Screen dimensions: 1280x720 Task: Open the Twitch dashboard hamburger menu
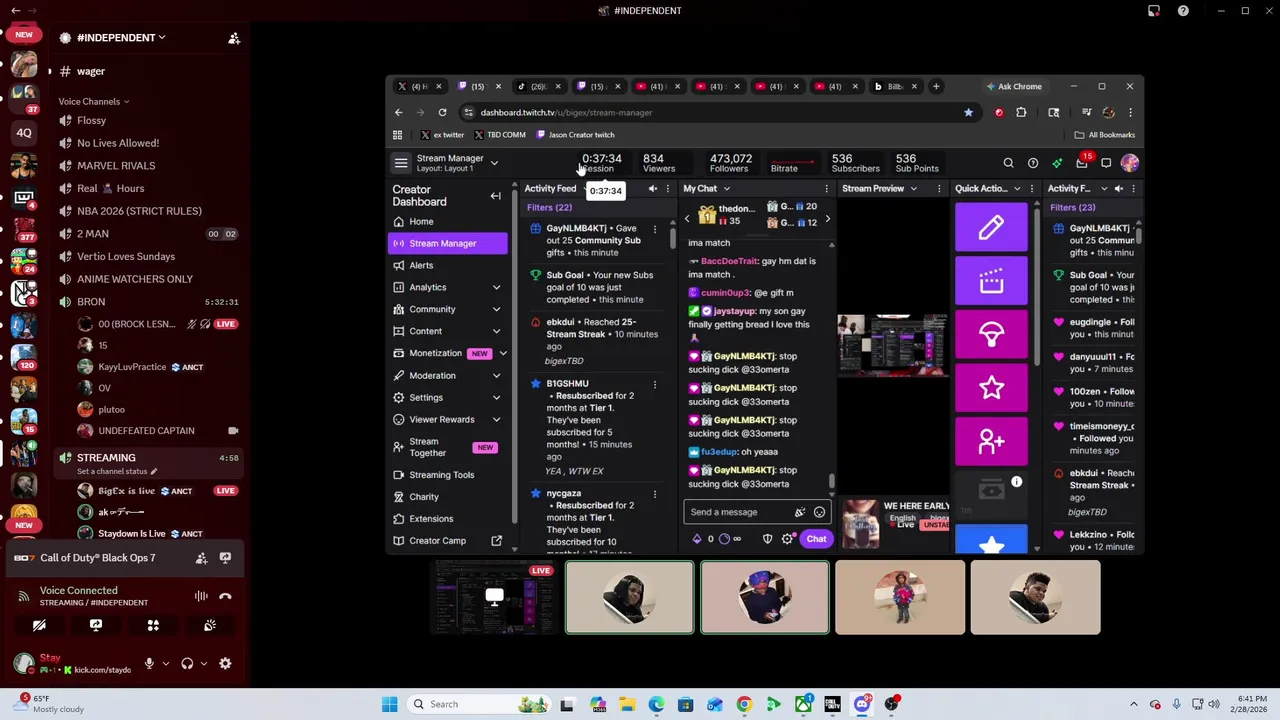pos(401,163)
